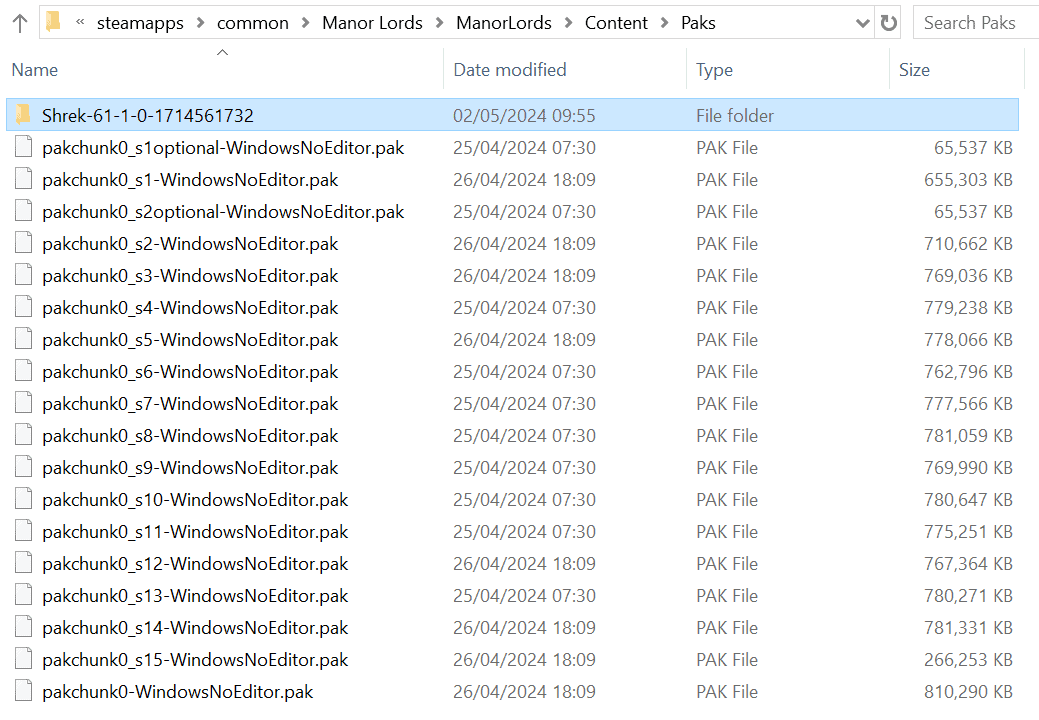
Task: Click the 769,990 KB size value
Action: [968, 468]
